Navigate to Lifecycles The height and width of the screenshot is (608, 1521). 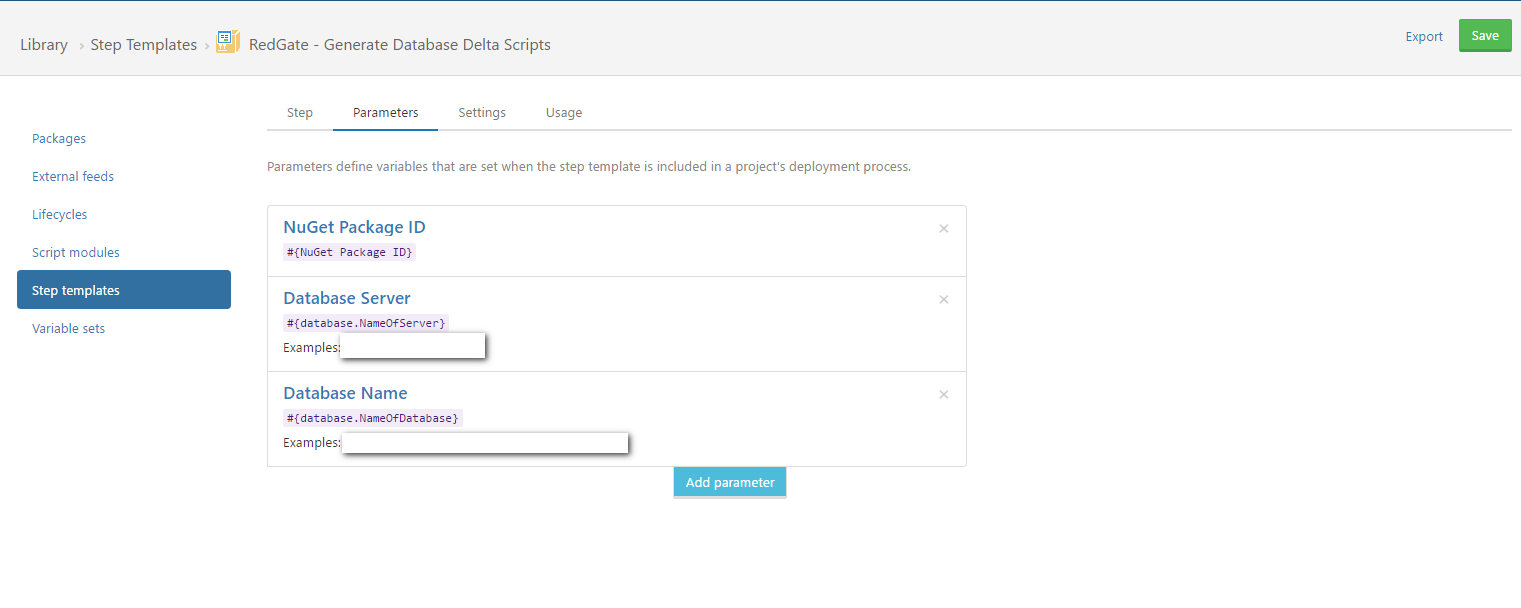point(59,215)
